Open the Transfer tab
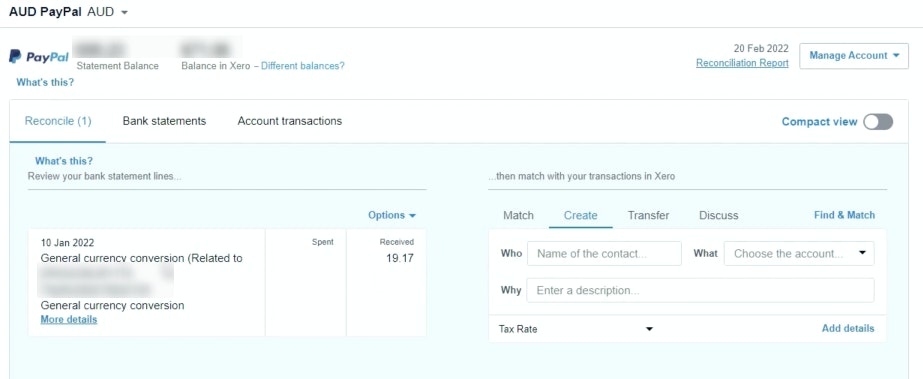This screenshot has width=923, height=379. click(648, 215)
